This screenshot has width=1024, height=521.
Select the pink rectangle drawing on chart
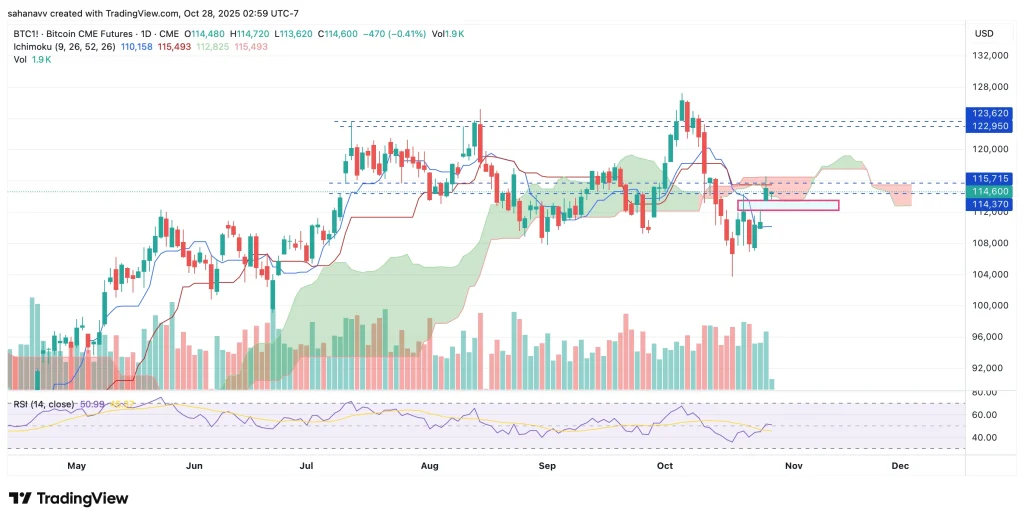[x=788, y=206]
